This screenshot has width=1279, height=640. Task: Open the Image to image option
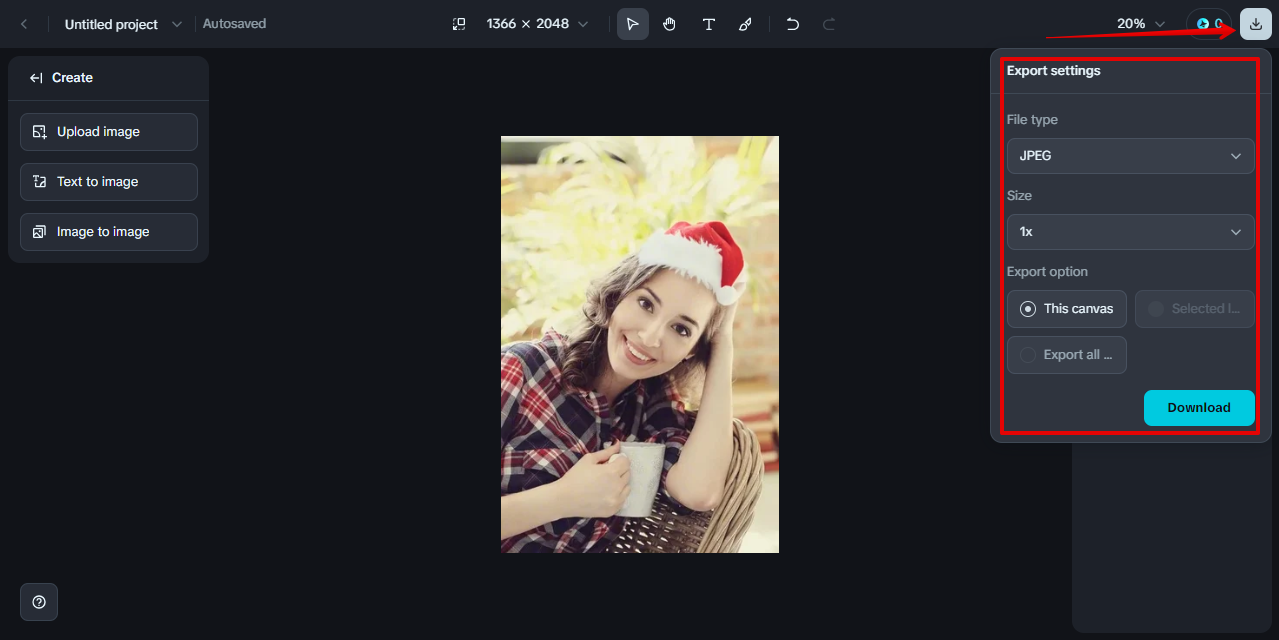109,232
